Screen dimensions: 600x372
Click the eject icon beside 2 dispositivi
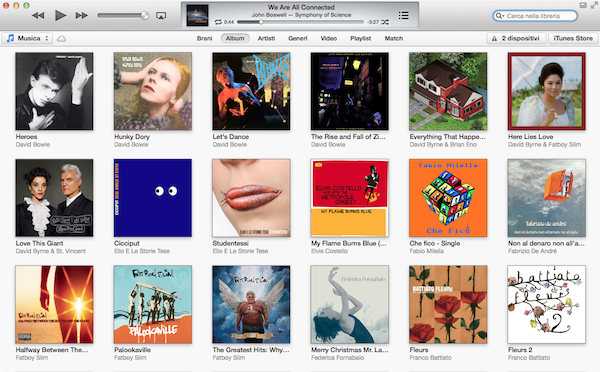494,38
